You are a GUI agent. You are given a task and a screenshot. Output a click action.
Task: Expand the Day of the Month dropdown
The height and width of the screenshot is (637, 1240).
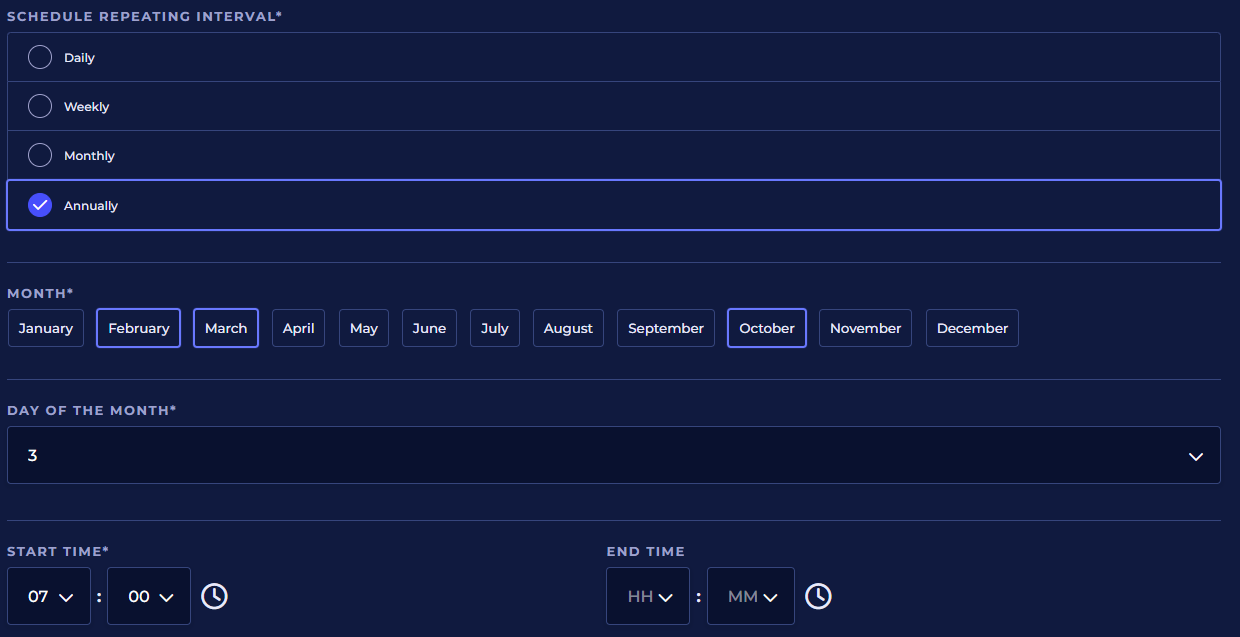pyautogui.click(x=613, y=456)
